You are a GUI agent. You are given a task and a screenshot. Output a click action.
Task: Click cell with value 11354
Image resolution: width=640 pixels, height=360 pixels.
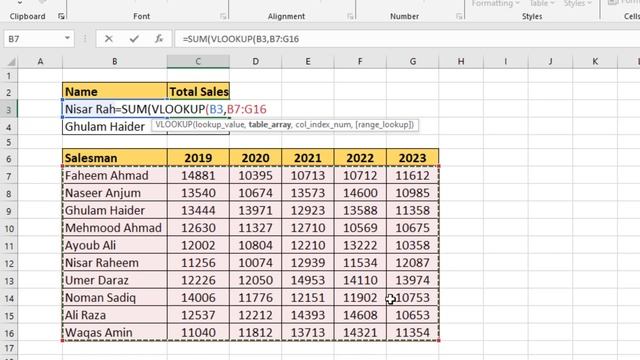(x=413, y=333)
